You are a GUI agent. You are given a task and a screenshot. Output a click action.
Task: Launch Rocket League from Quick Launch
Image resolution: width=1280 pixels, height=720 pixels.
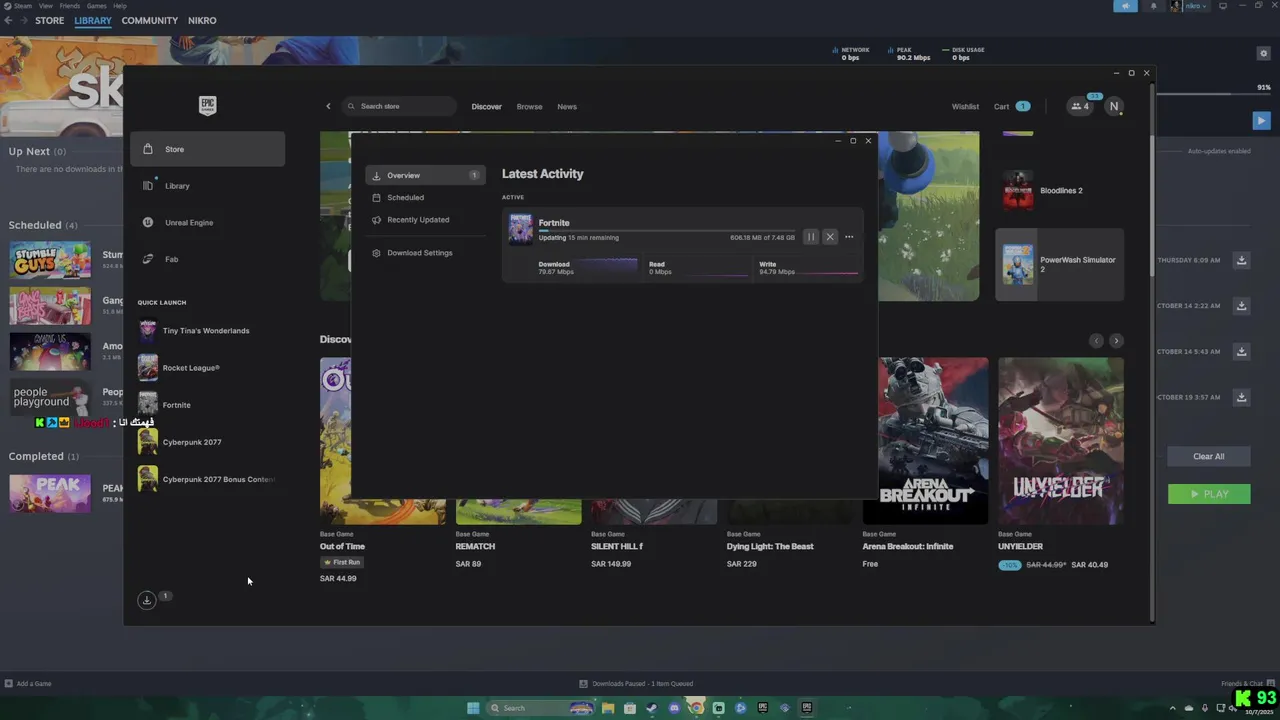click(207, 368)
